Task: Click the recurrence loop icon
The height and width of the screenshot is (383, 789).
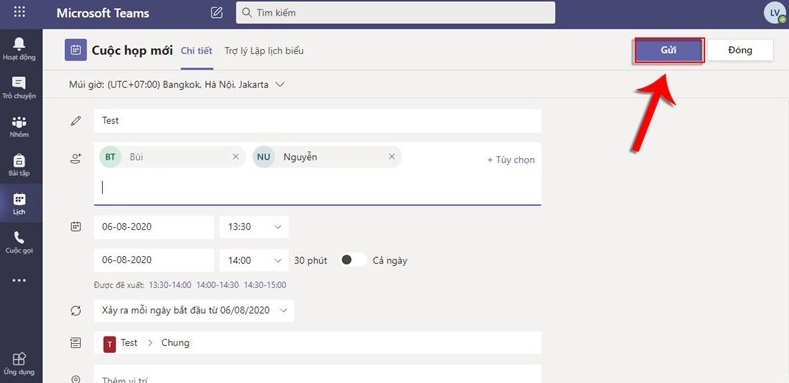Action: 75,311
